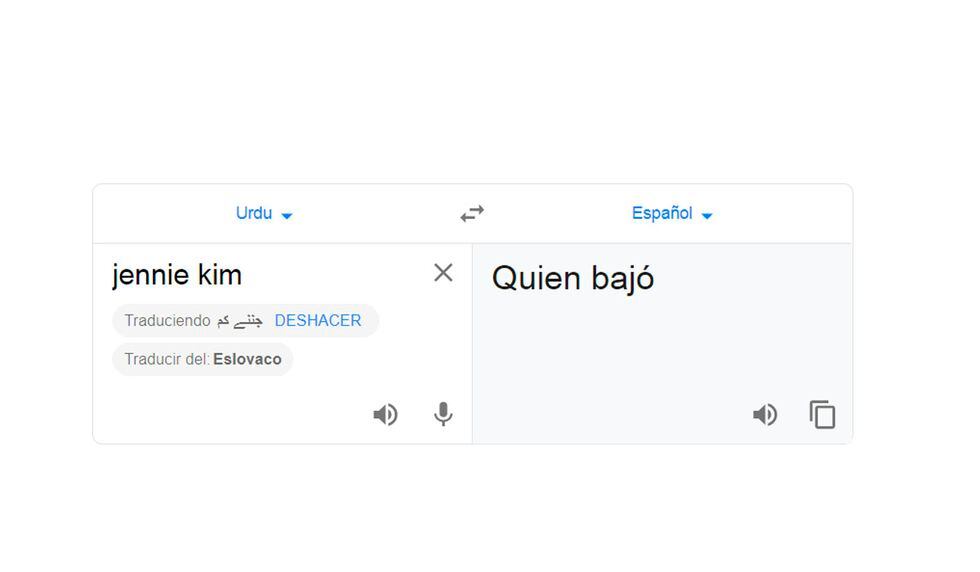Open the Español target language selector

[662, 213]
